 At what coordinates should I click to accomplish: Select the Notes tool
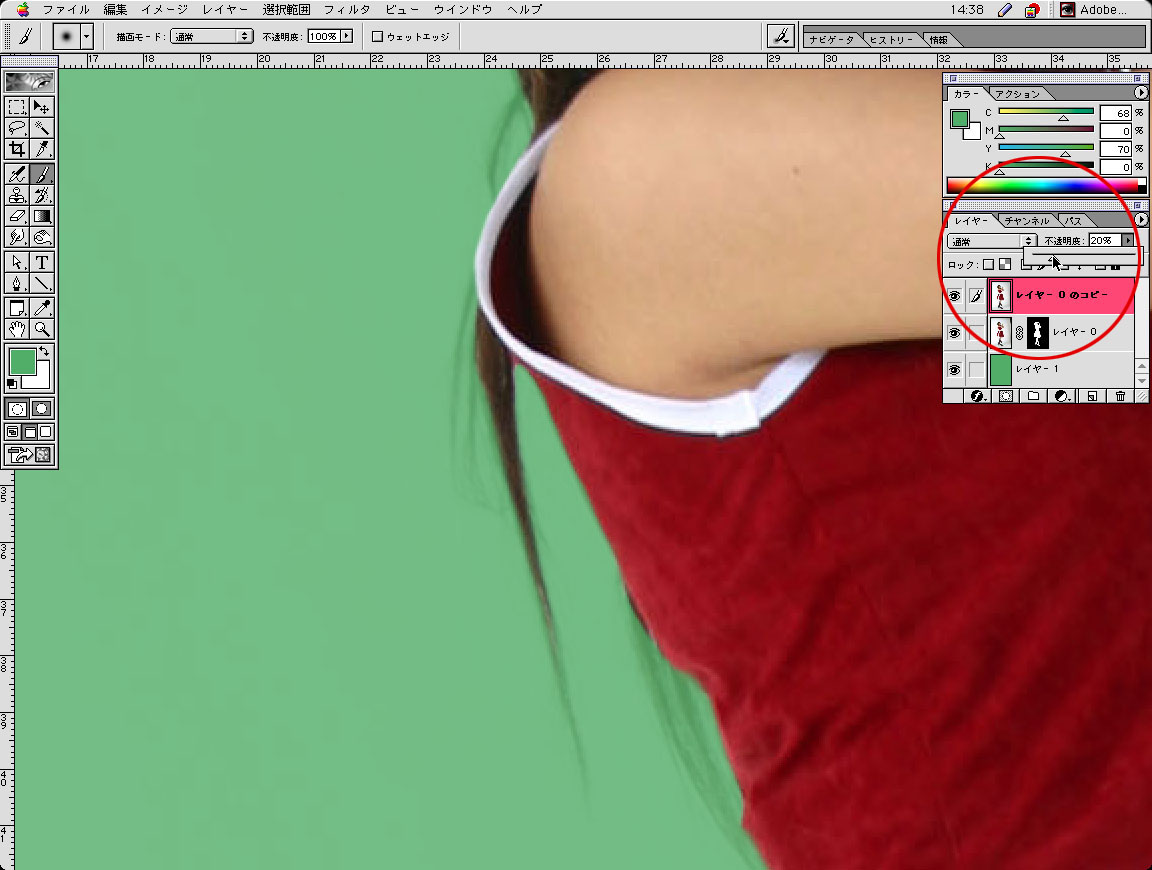(17, 308)
